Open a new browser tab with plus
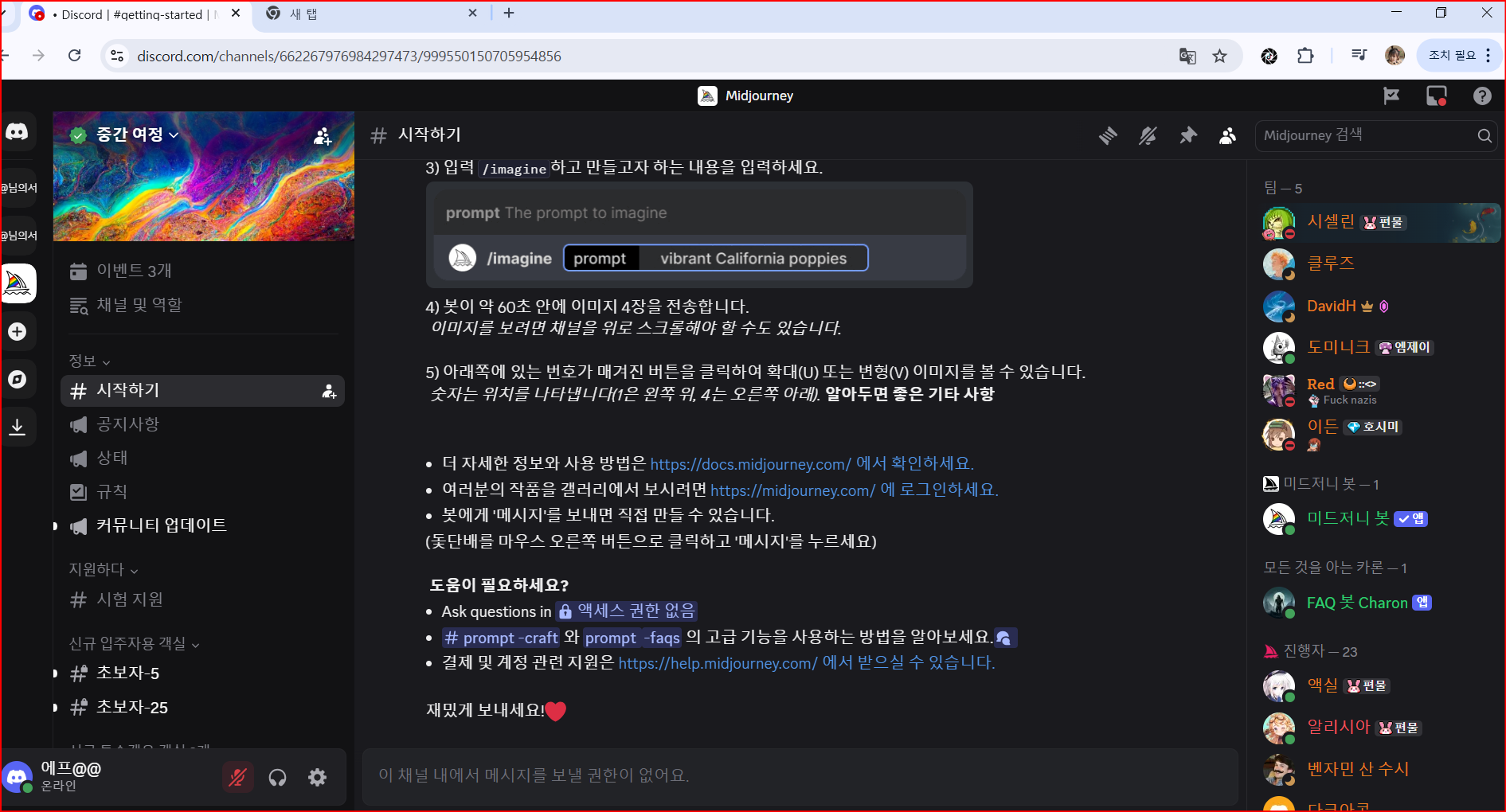1506x812 pixels. [x=509, y=14]
